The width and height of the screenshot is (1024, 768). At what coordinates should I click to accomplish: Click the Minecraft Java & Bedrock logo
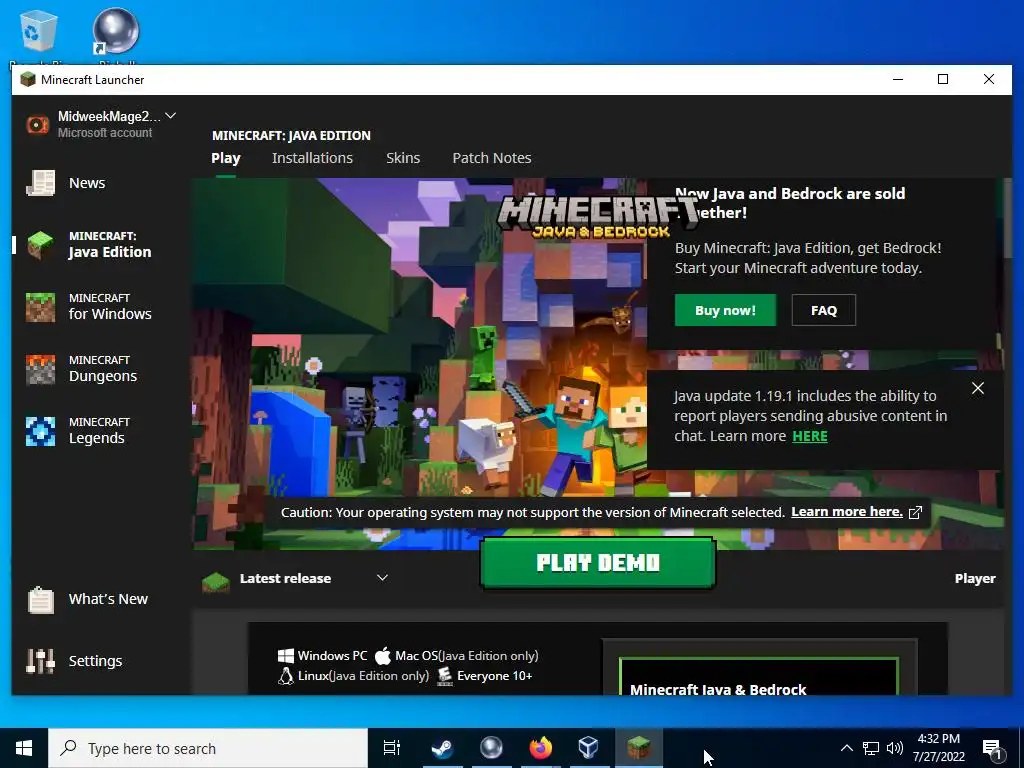pos(597,216)
